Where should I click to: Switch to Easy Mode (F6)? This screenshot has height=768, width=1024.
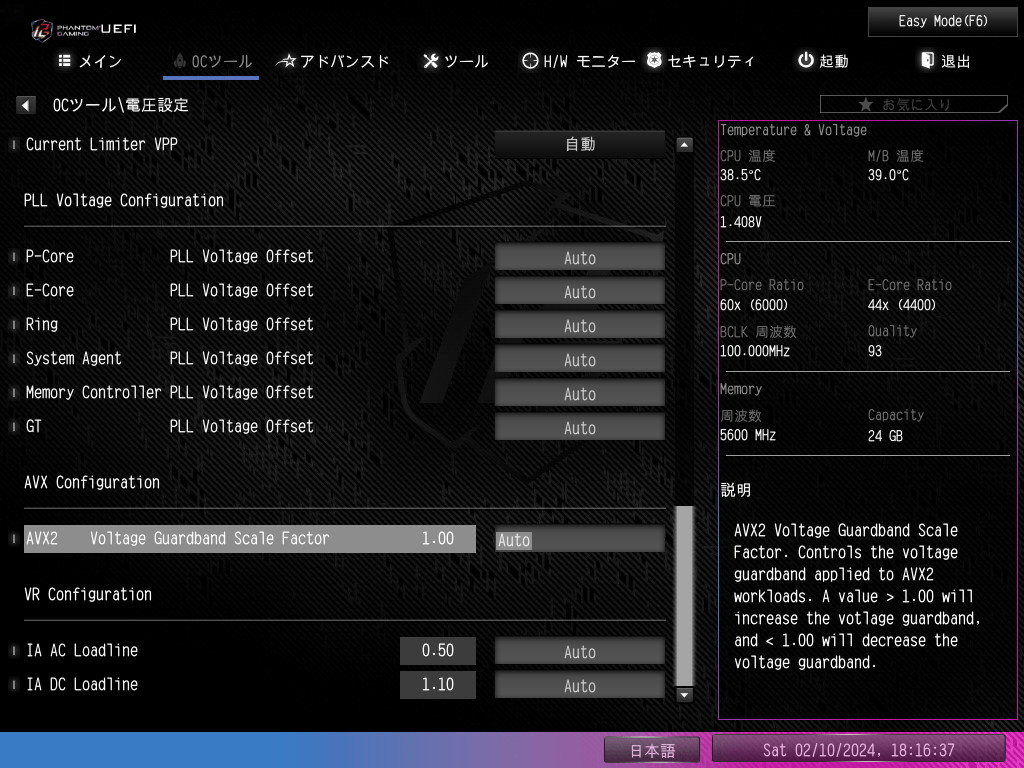(942, 22)
